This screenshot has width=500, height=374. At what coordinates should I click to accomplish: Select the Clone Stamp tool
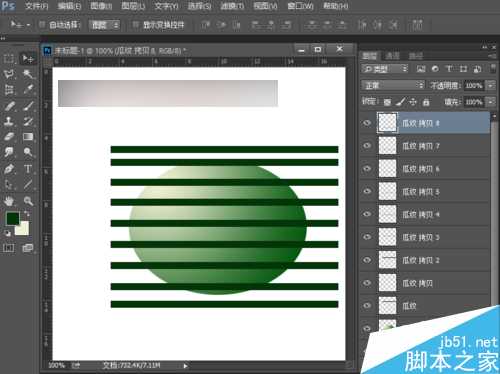tap(9, 121)
